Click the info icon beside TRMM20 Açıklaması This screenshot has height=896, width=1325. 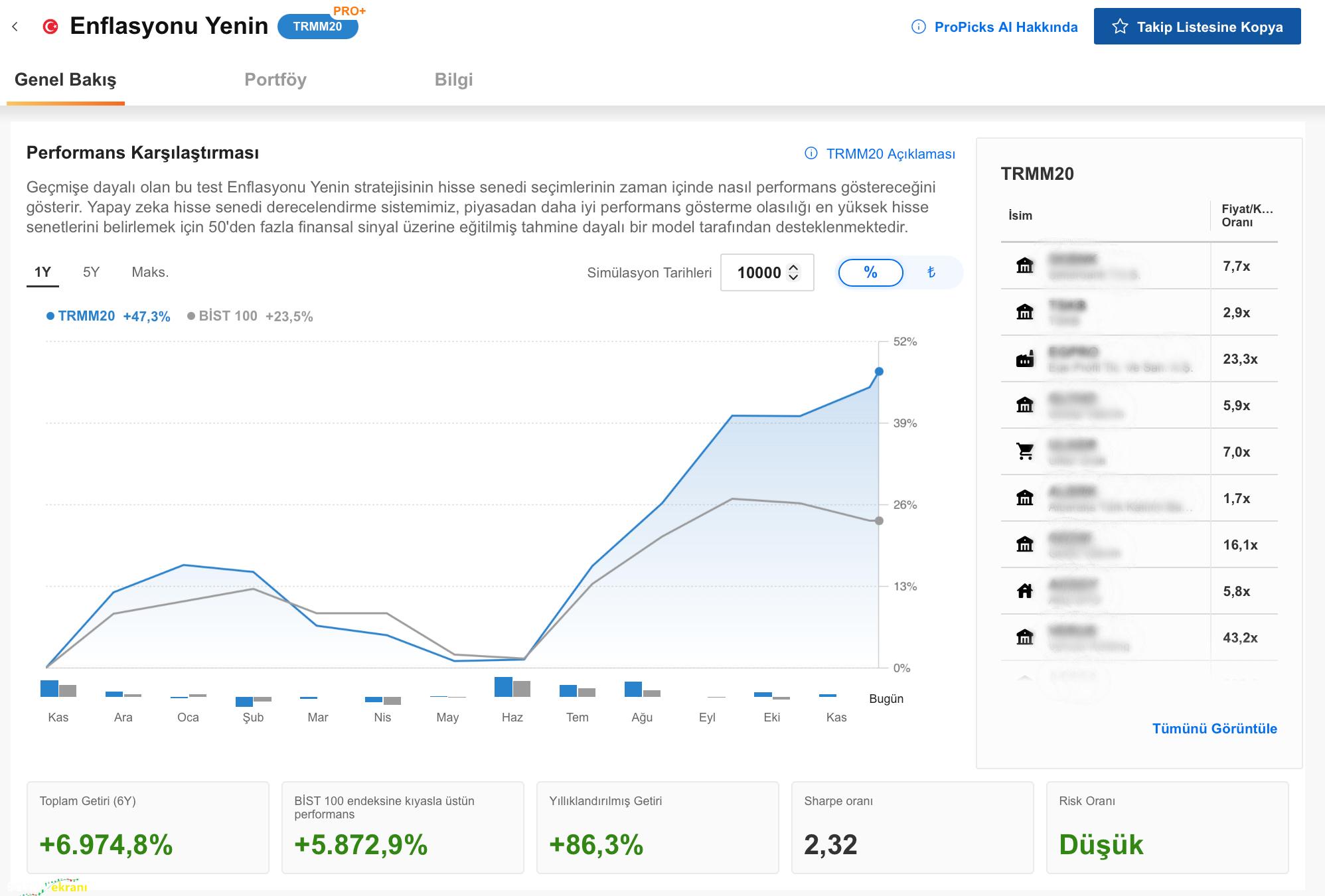[x=811, y=153]
